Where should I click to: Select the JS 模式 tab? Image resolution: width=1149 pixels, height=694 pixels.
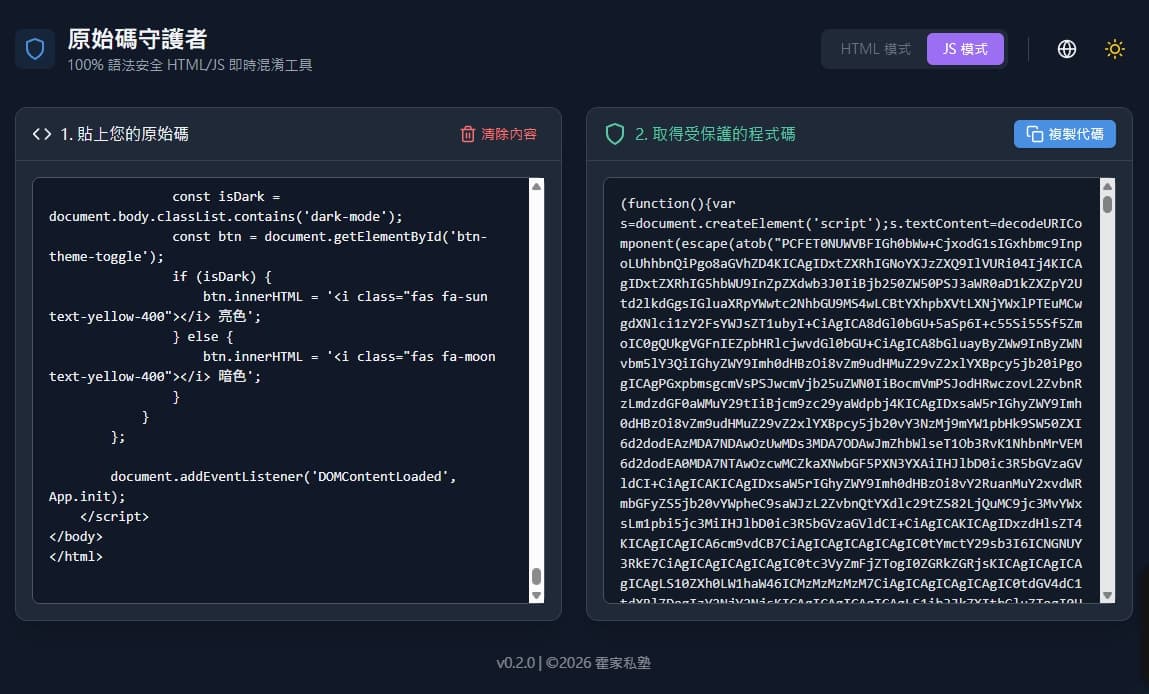point(965,49)
